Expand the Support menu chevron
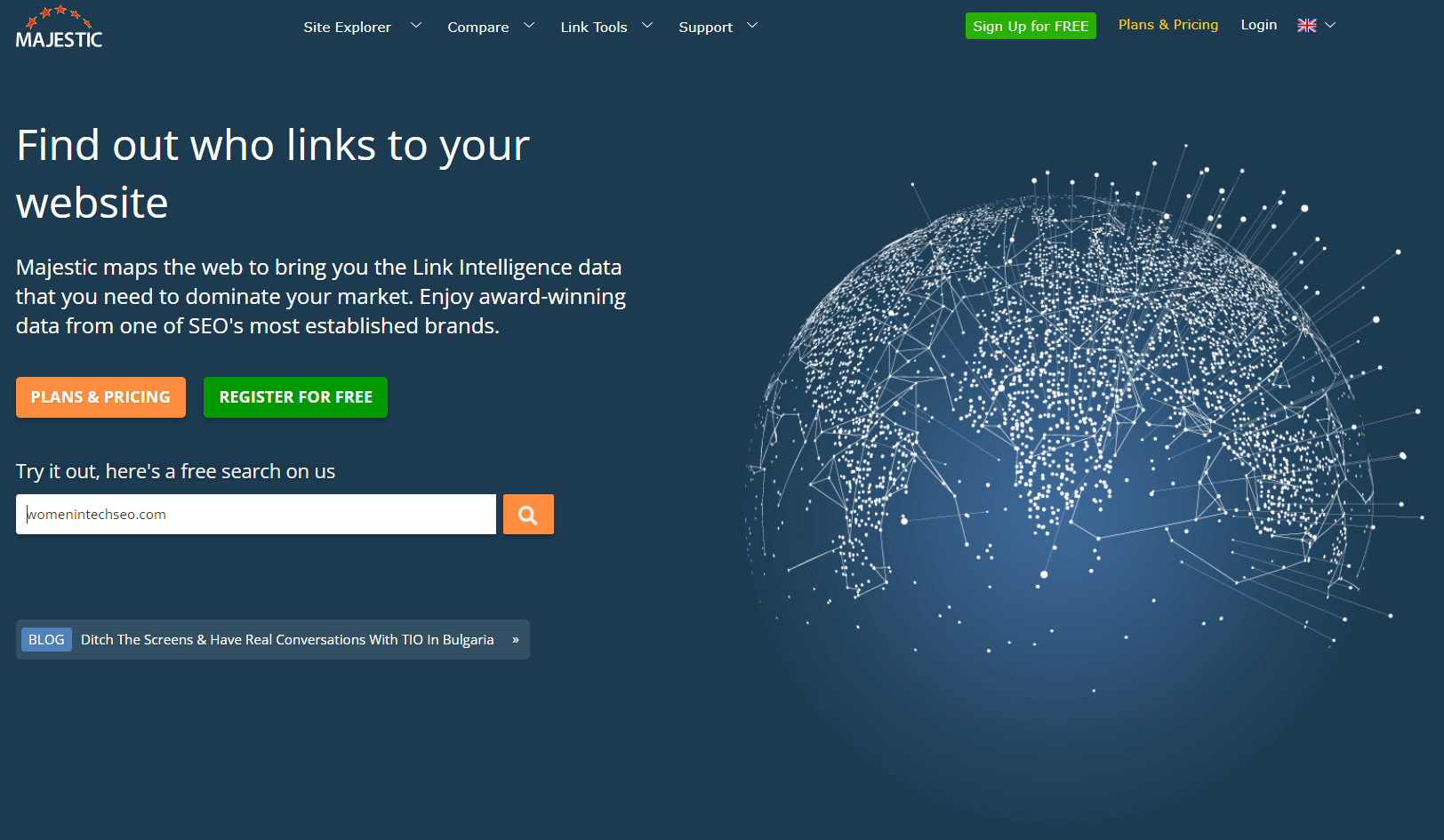Viewport: 1444px width, 840px height. point(752,26)
